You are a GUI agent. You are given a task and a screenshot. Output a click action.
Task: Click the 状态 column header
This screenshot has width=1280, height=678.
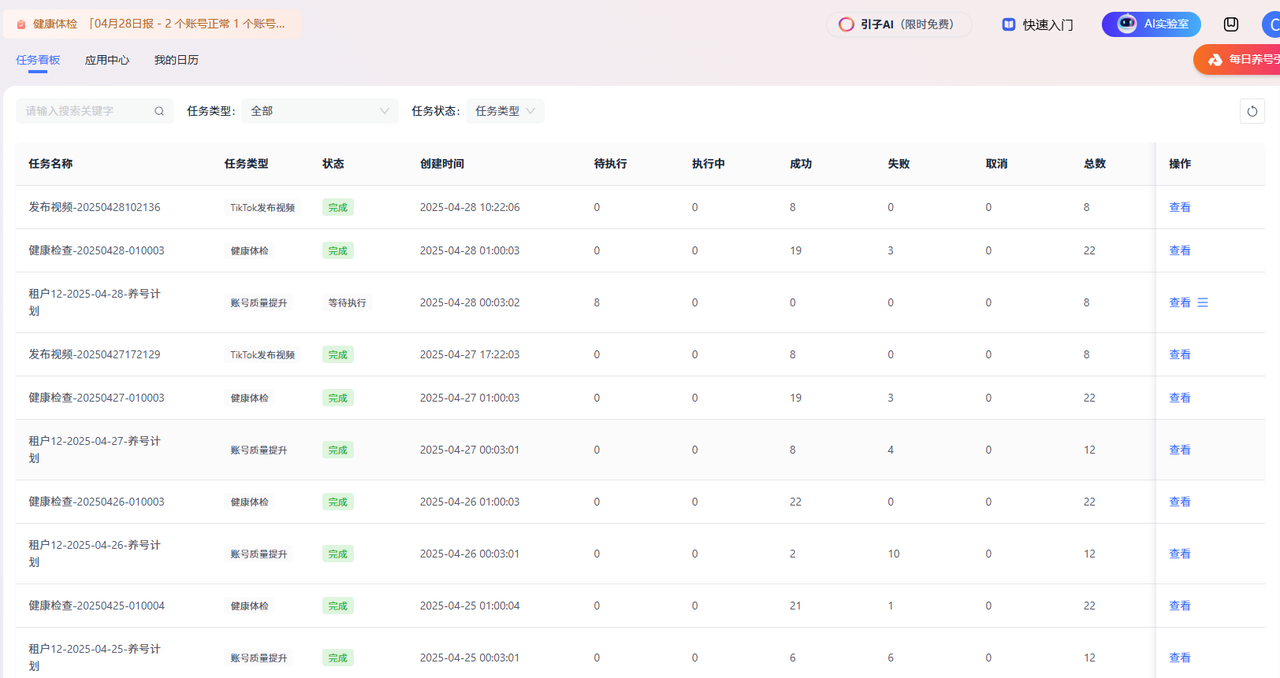tap(334, 164)
